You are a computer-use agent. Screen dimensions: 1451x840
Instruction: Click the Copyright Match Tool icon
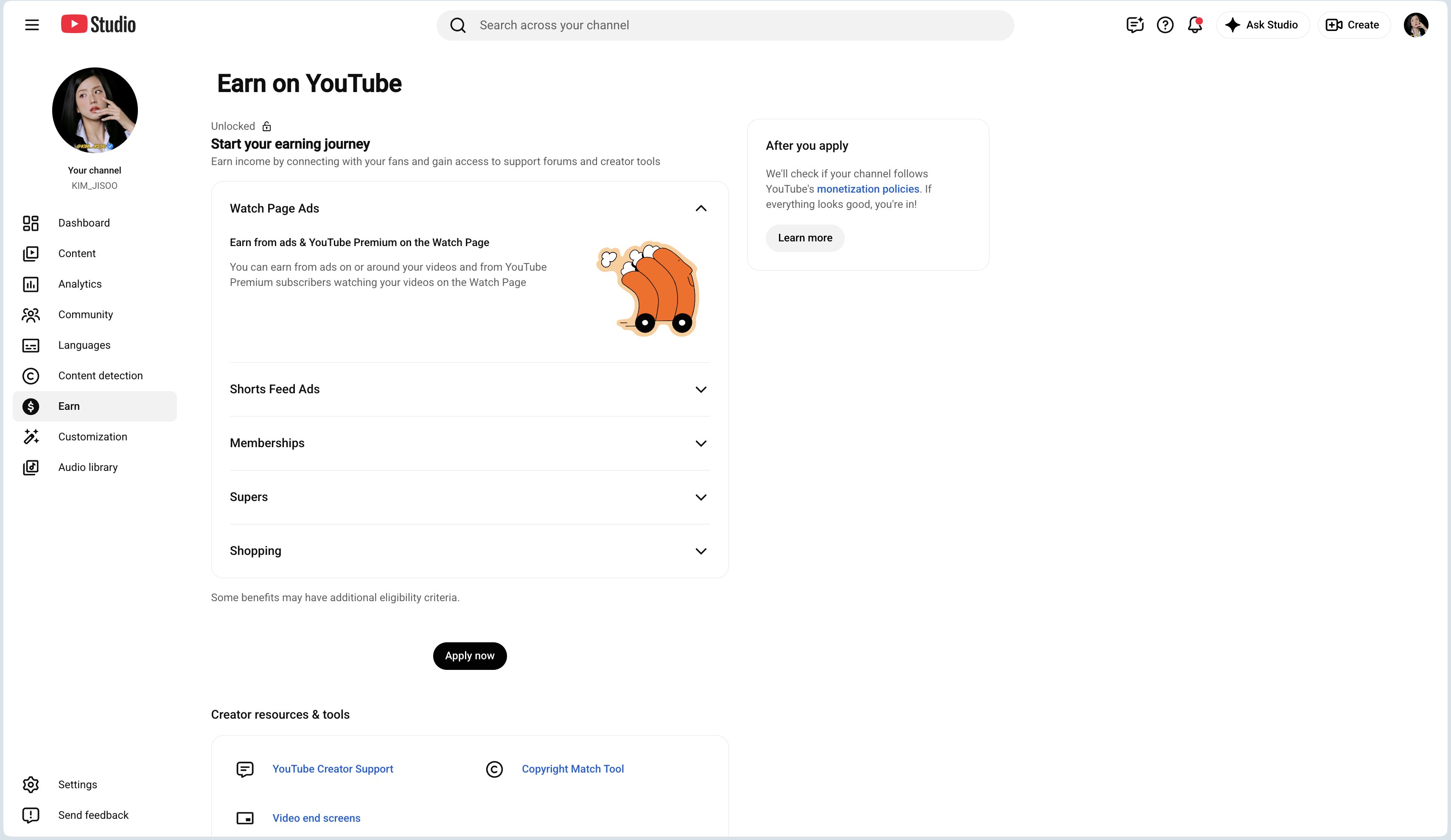coord(494,769)
